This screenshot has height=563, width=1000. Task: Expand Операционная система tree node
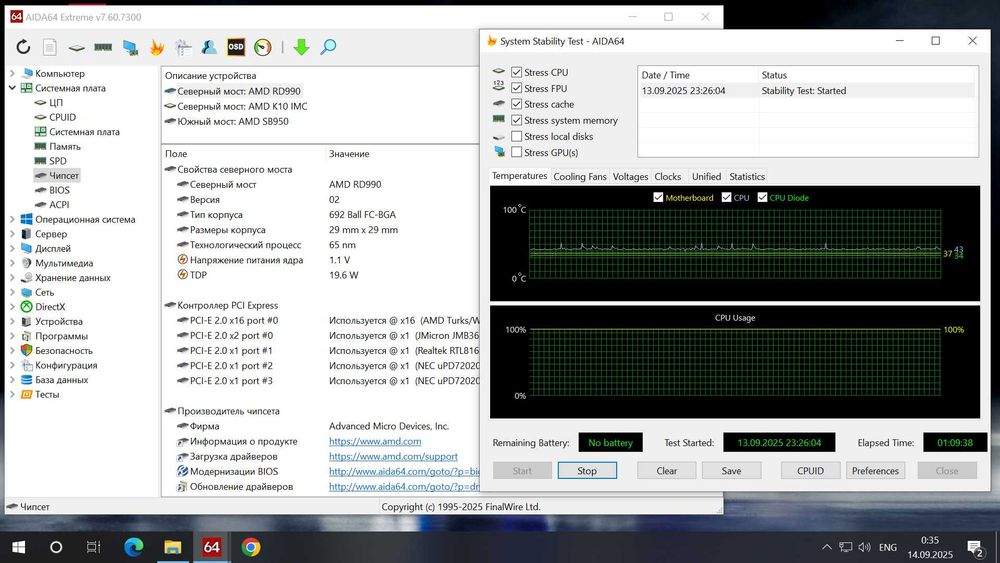coord(12,219)
